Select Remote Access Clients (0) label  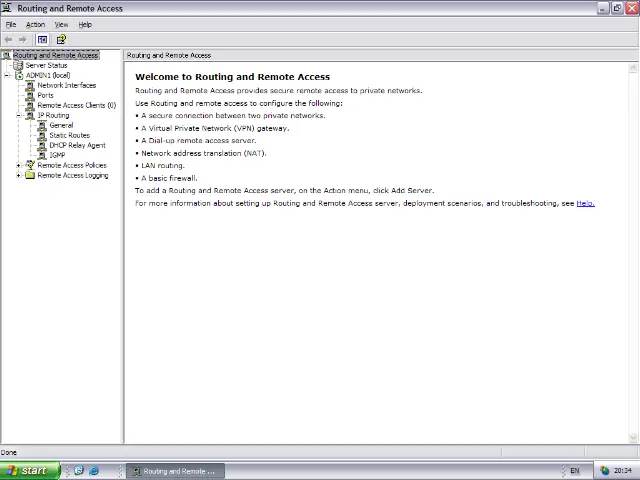pyautogui.click(x=77, y=105)
